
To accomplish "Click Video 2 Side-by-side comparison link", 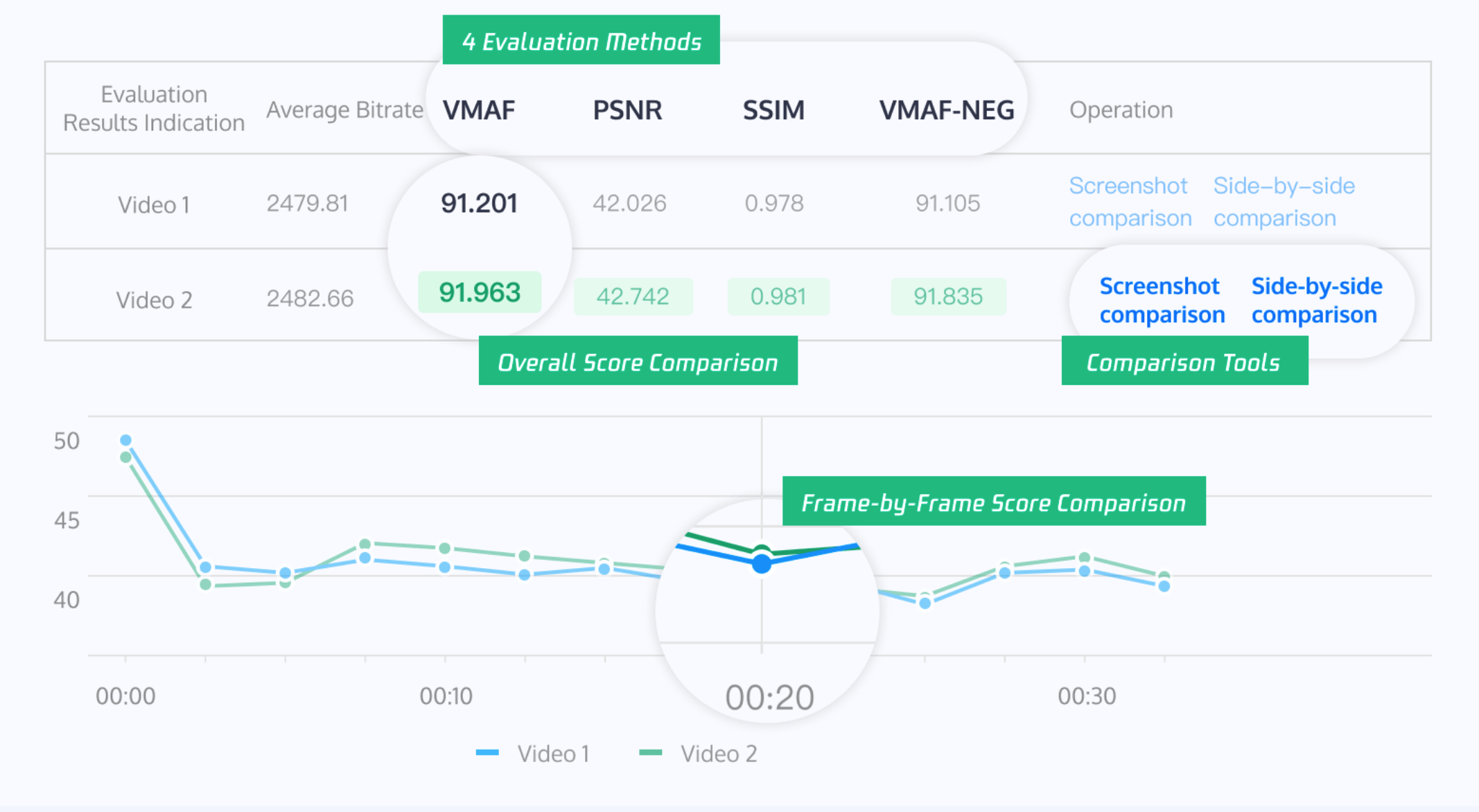I will click(1316, 300).
